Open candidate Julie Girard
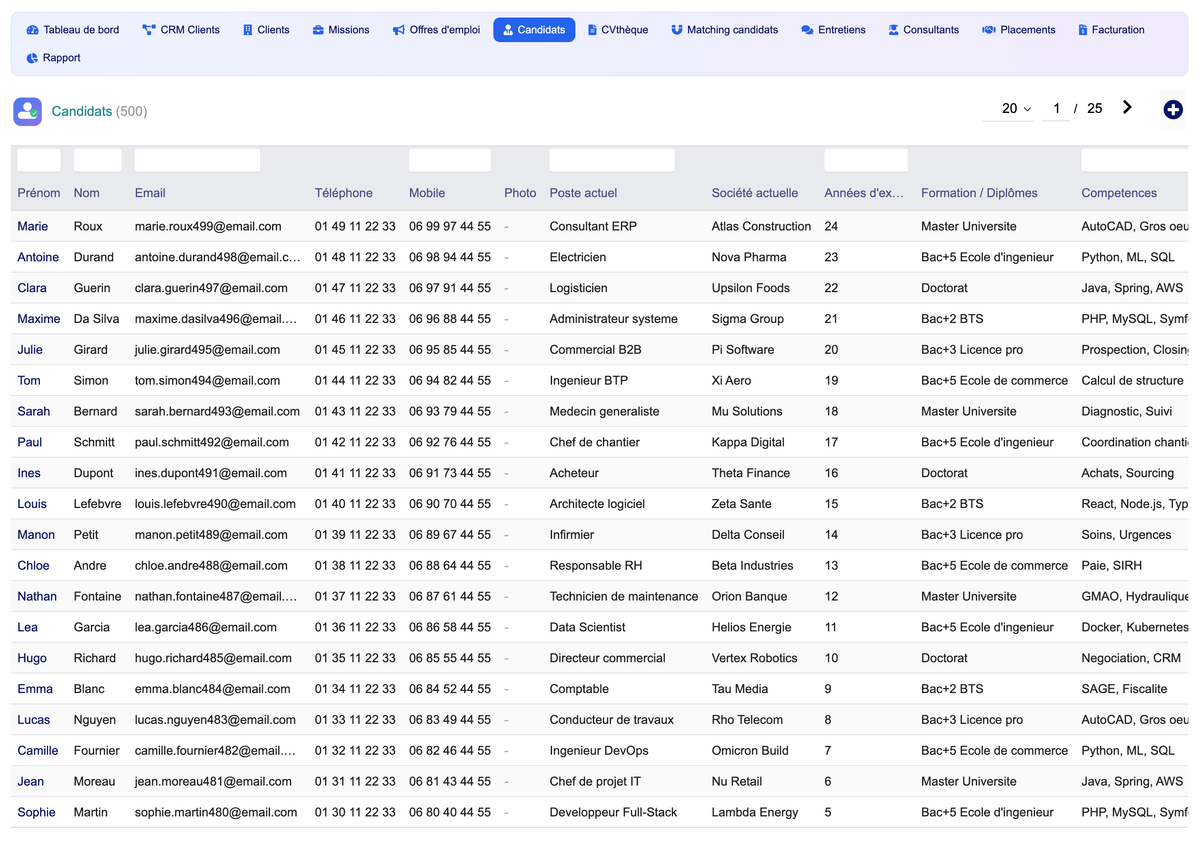1200x861 pixels. [30, 350]
